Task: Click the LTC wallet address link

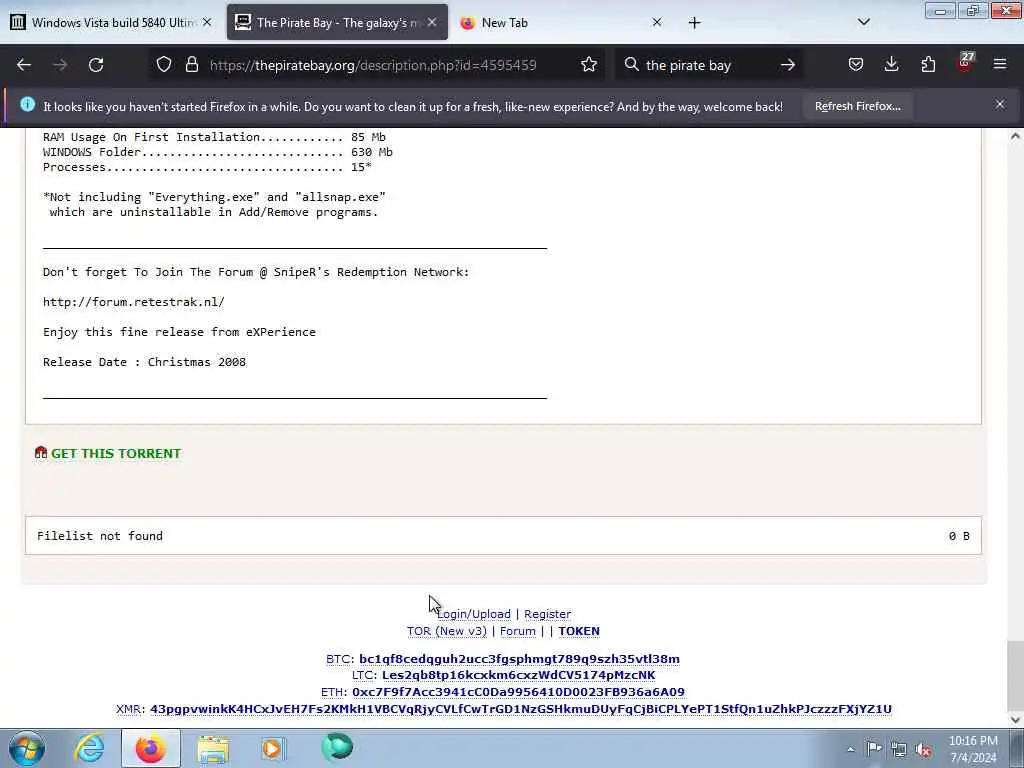Action: click(x=519, y=675)
